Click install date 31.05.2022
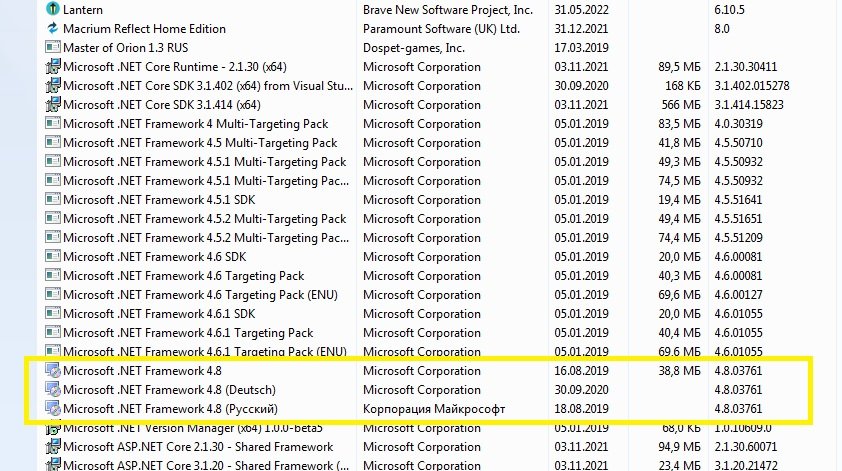Screen dimensions: 842x471 (581, 10)
